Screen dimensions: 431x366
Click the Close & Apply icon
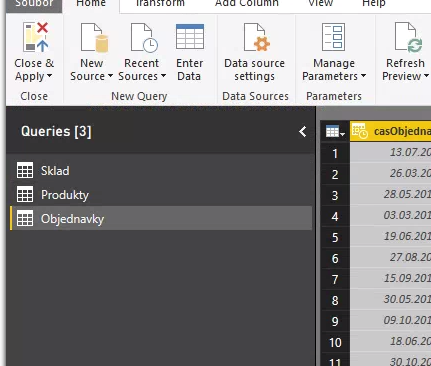point(36,37)
